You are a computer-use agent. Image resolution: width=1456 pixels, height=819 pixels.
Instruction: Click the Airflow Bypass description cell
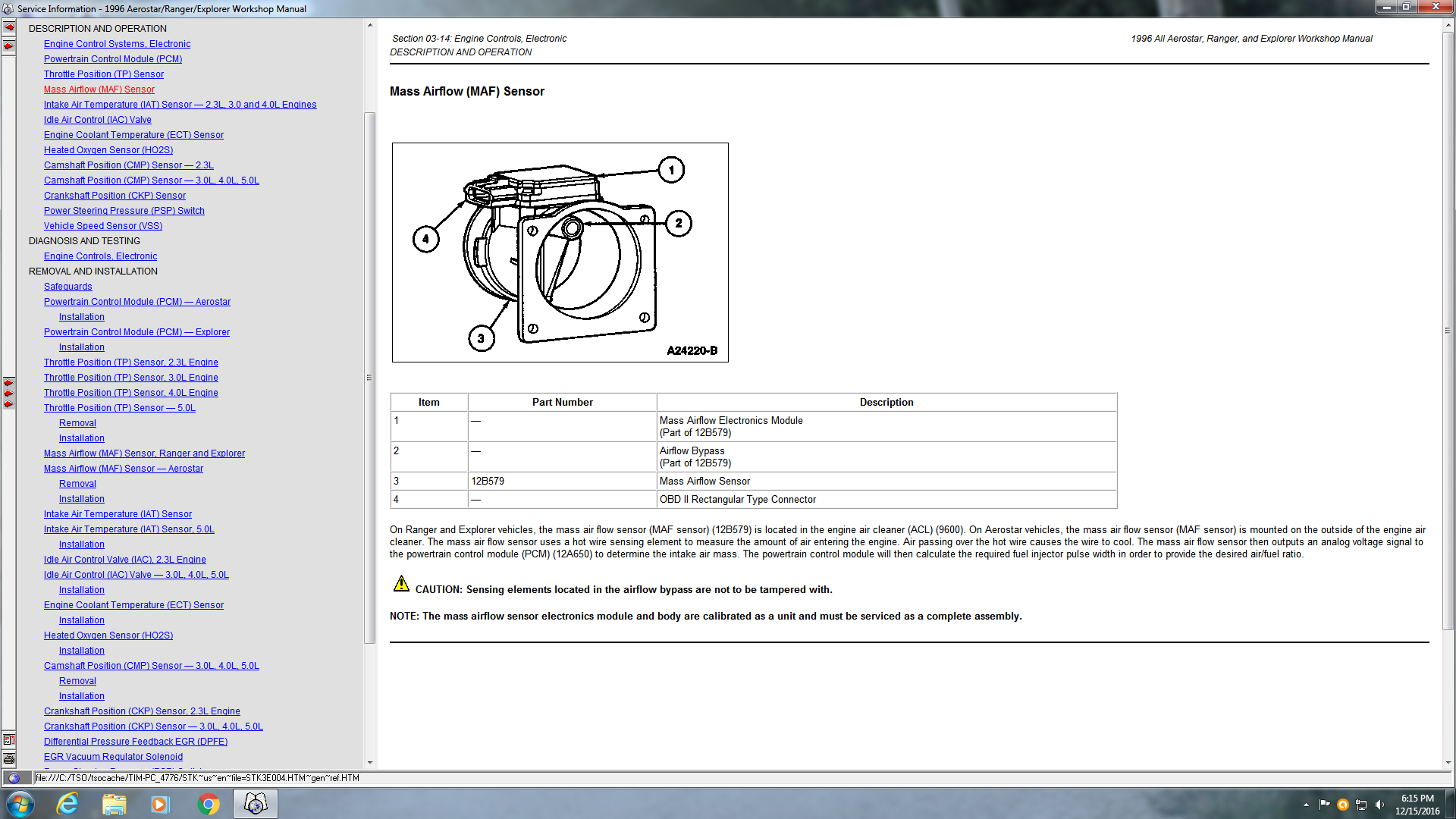click(x=886, y=457)
